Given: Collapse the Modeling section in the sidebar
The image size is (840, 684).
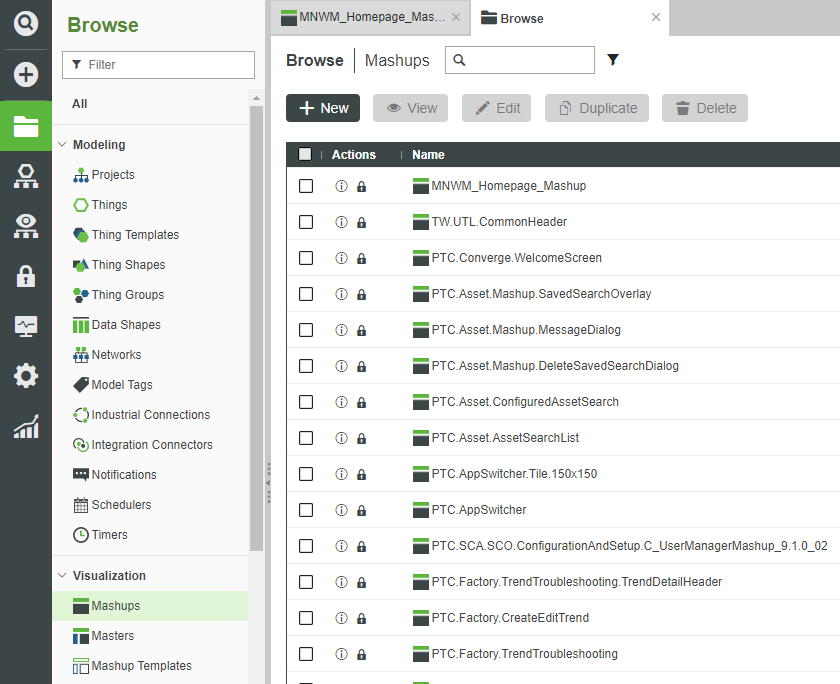Looking at the screenshot, I should [x=62, y=144].
